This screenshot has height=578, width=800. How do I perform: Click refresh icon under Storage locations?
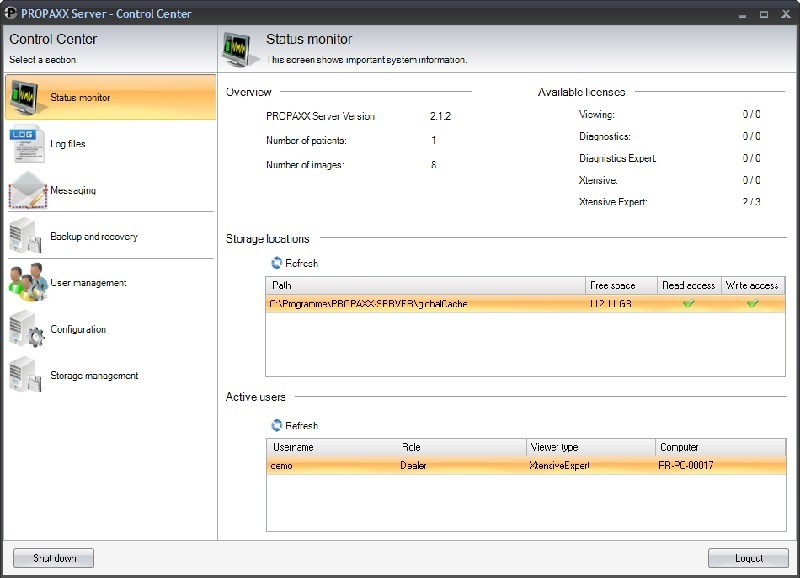click(x=277, y=263)
